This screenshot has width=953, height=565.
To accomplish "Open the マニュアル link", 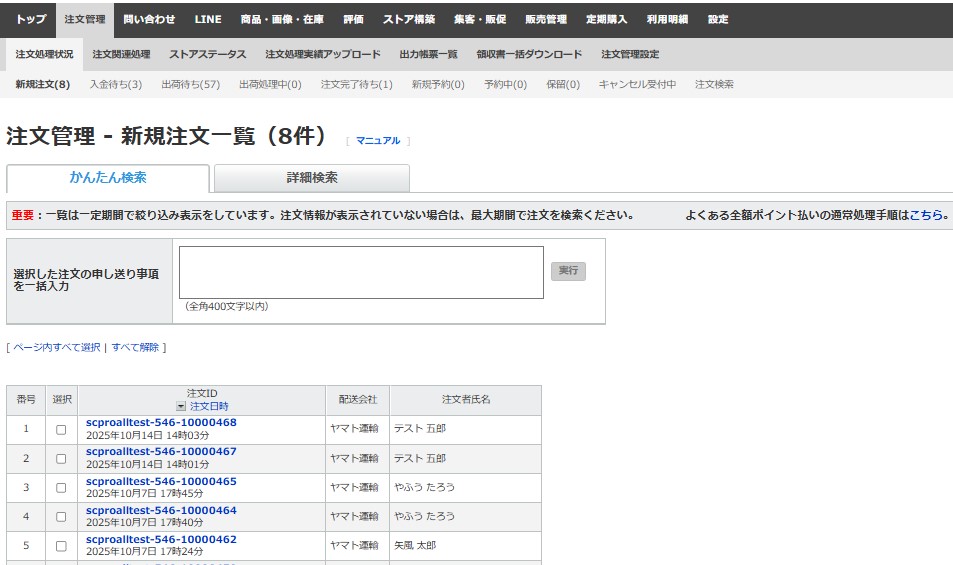I will pos(378,141).
